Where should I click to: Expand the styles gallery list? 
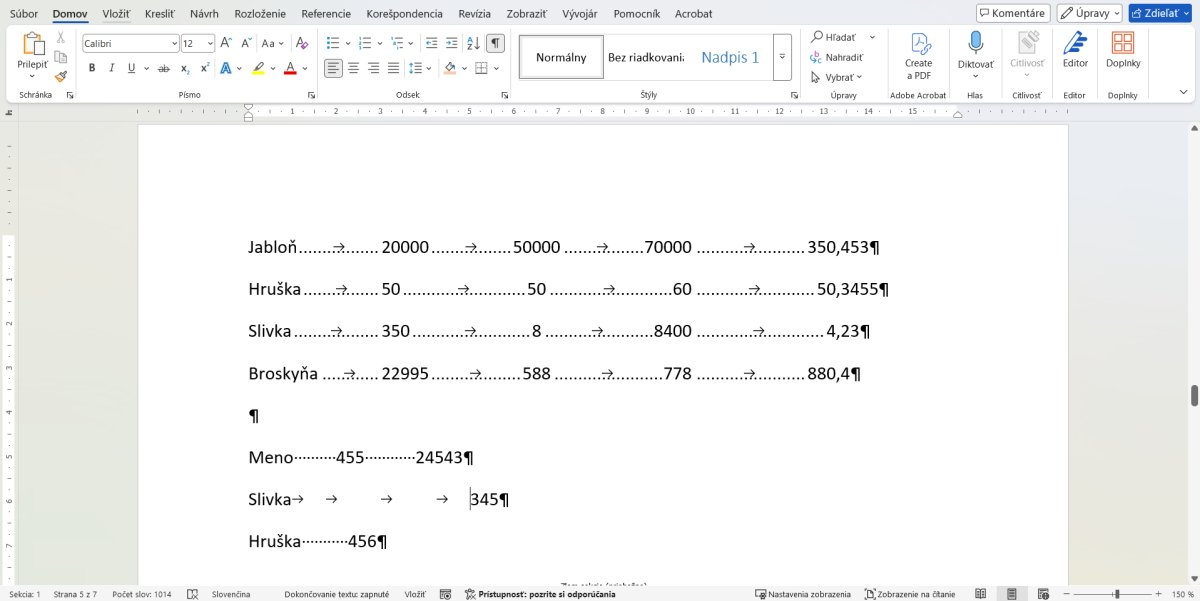tap(782, 57)
